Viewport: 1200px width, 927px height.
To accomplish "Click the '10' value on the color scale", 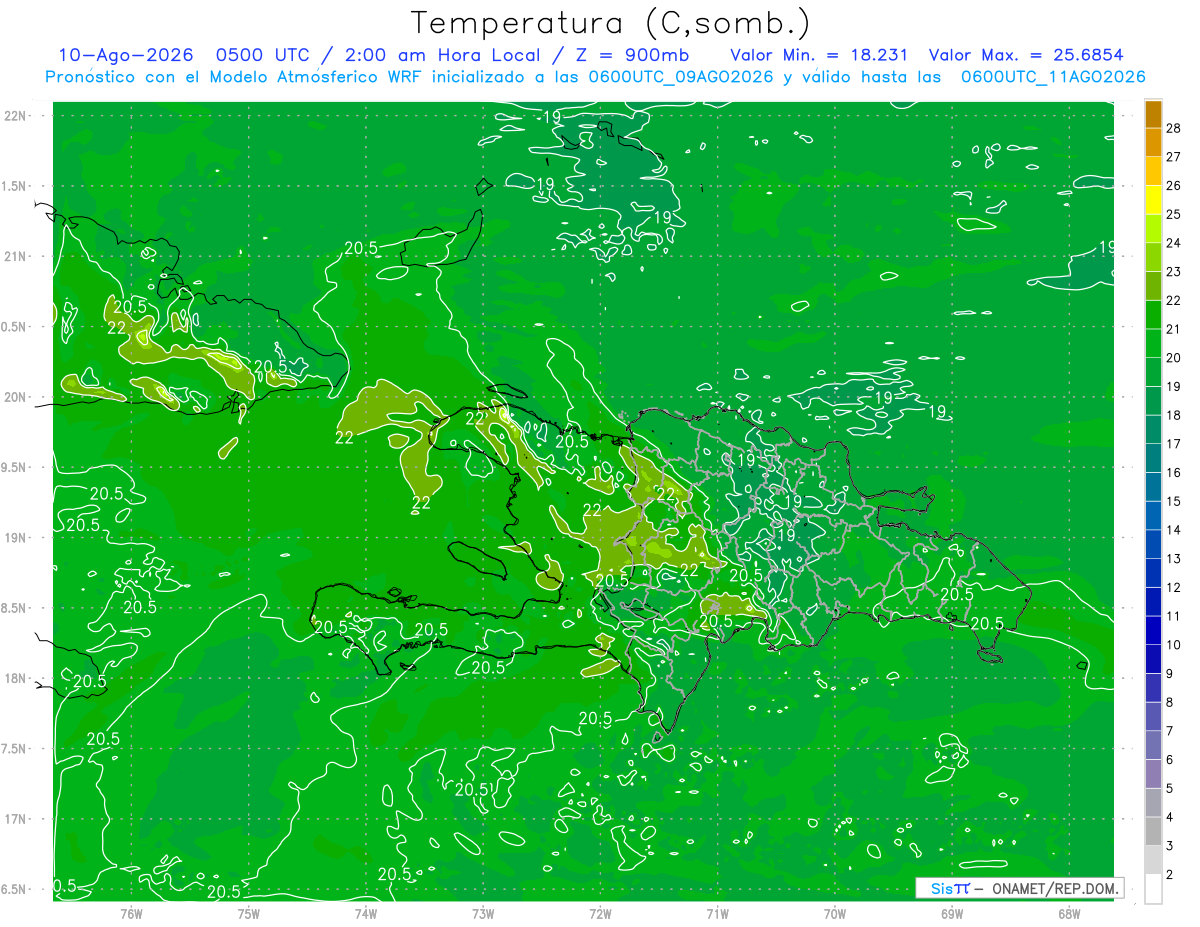I will click(x=1174, y=645).
